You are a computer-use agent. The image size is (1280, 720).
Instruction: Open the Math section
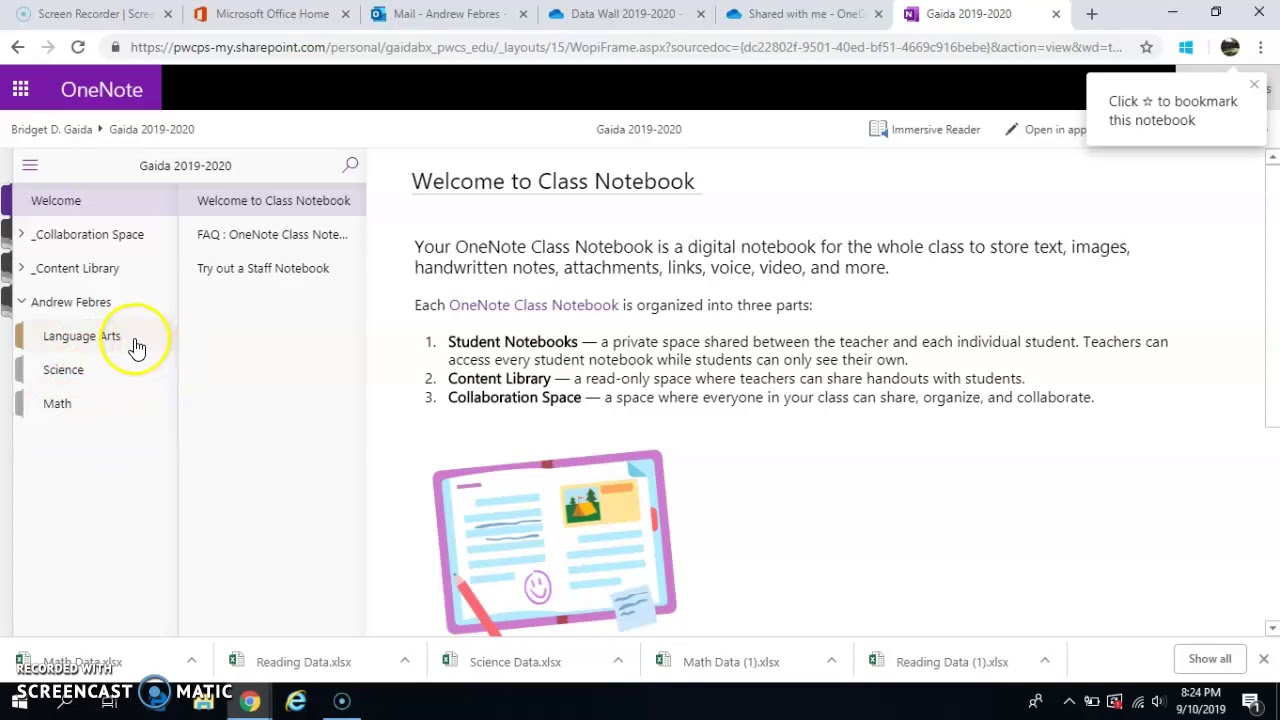(57, 404)
